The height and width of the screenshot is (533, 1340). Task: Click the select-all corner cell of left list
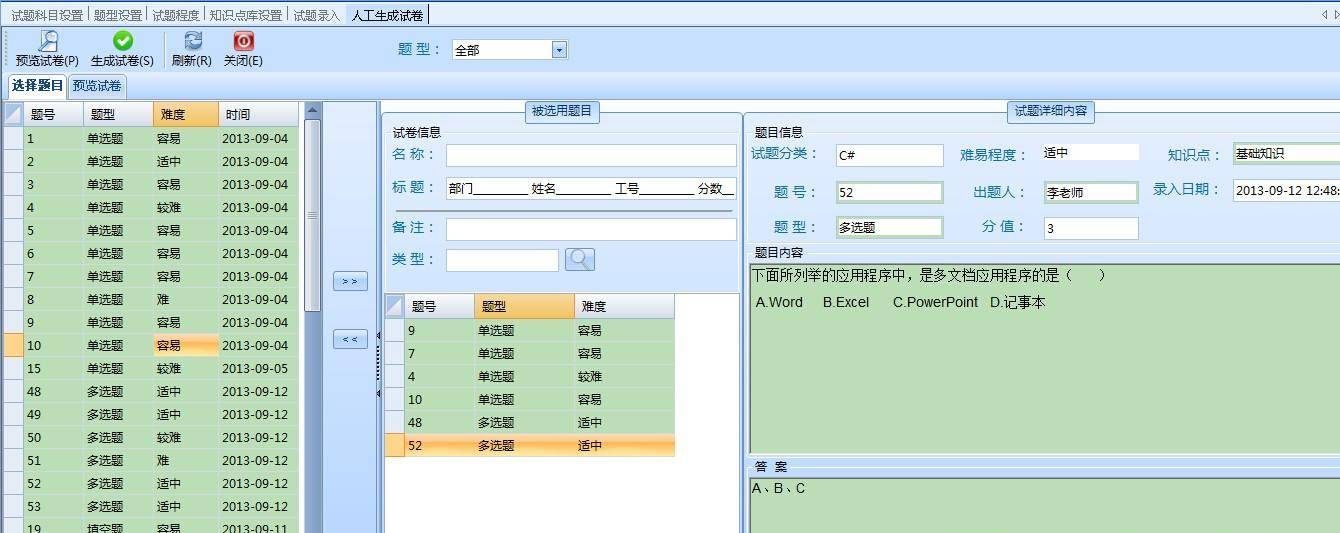tap(13, 115)
